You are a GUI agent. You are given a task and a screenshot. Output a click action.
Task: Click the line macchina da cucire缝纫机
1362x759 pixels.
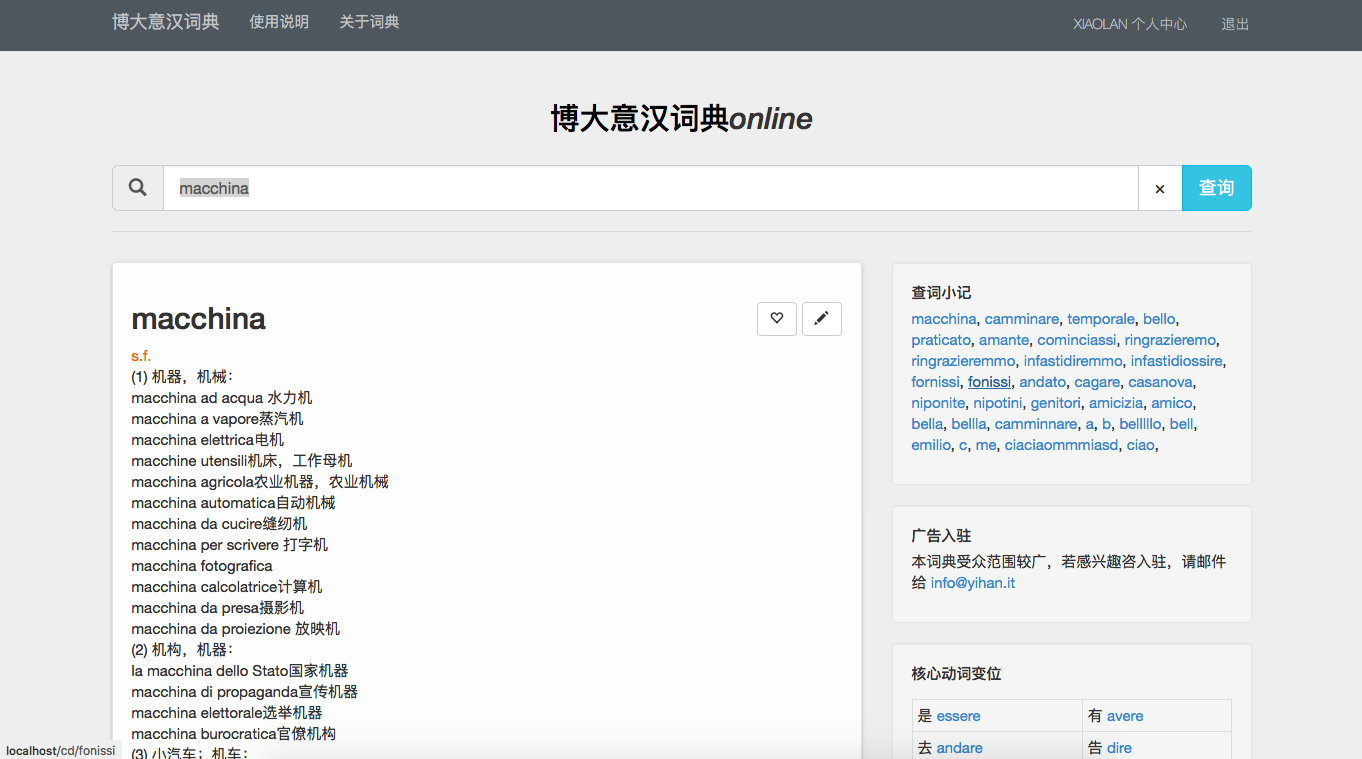[219, 524]
